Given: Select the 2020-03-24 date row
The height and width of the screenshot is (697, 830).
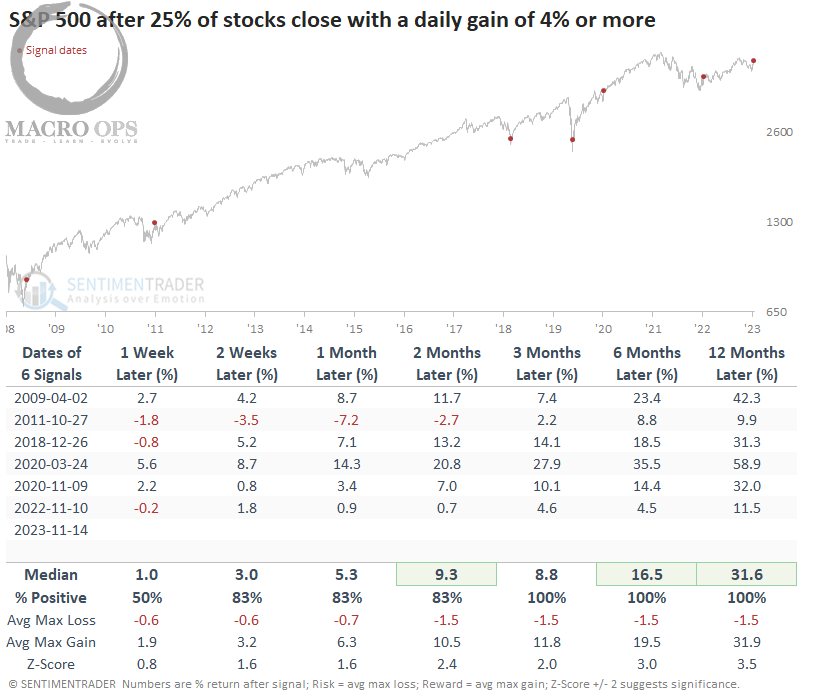Looking at the screenshot, I should (x=401, y=464).
